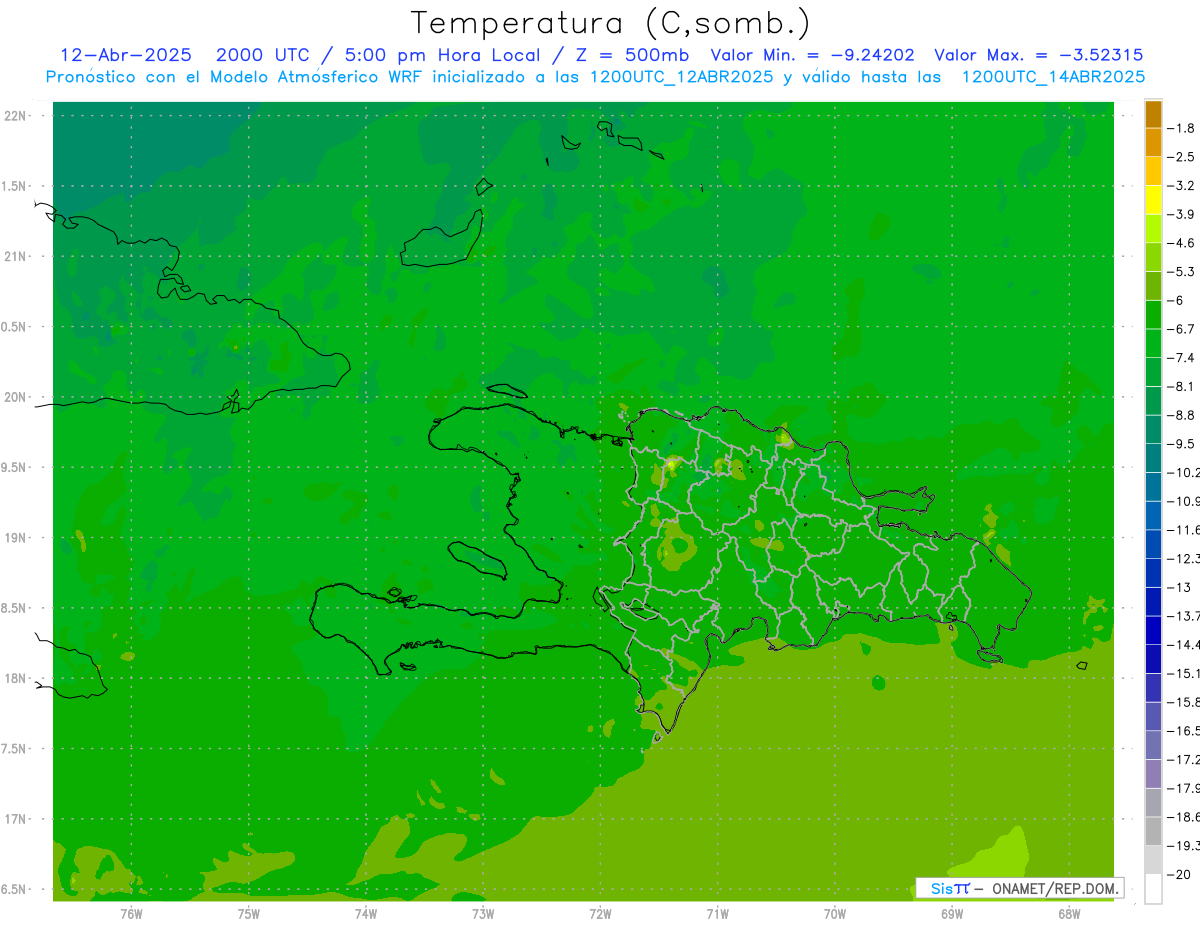Click the "-13" color scale label

(x=1178, y=587)
